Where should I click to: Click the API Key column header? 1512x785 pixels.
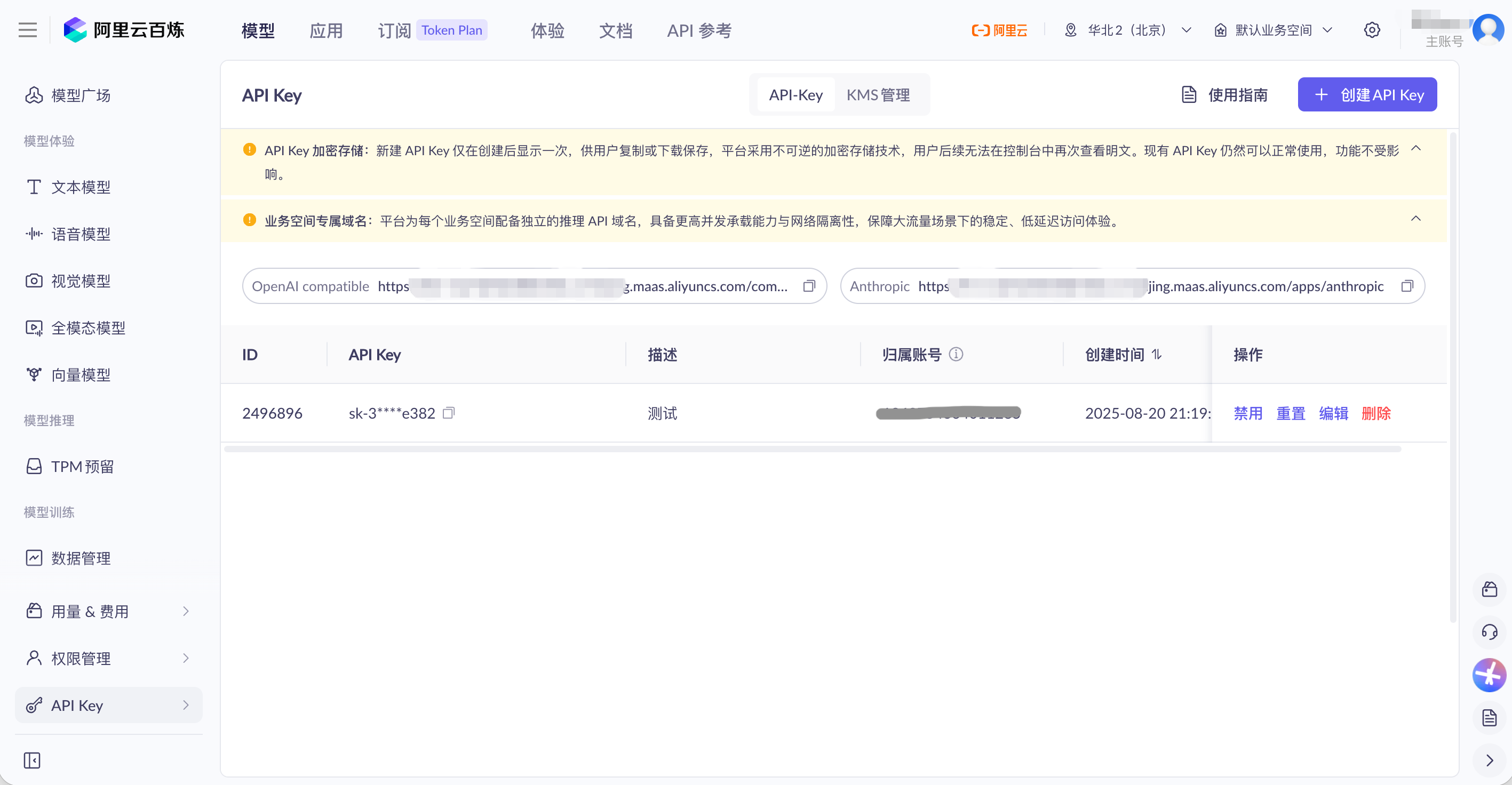375,354
